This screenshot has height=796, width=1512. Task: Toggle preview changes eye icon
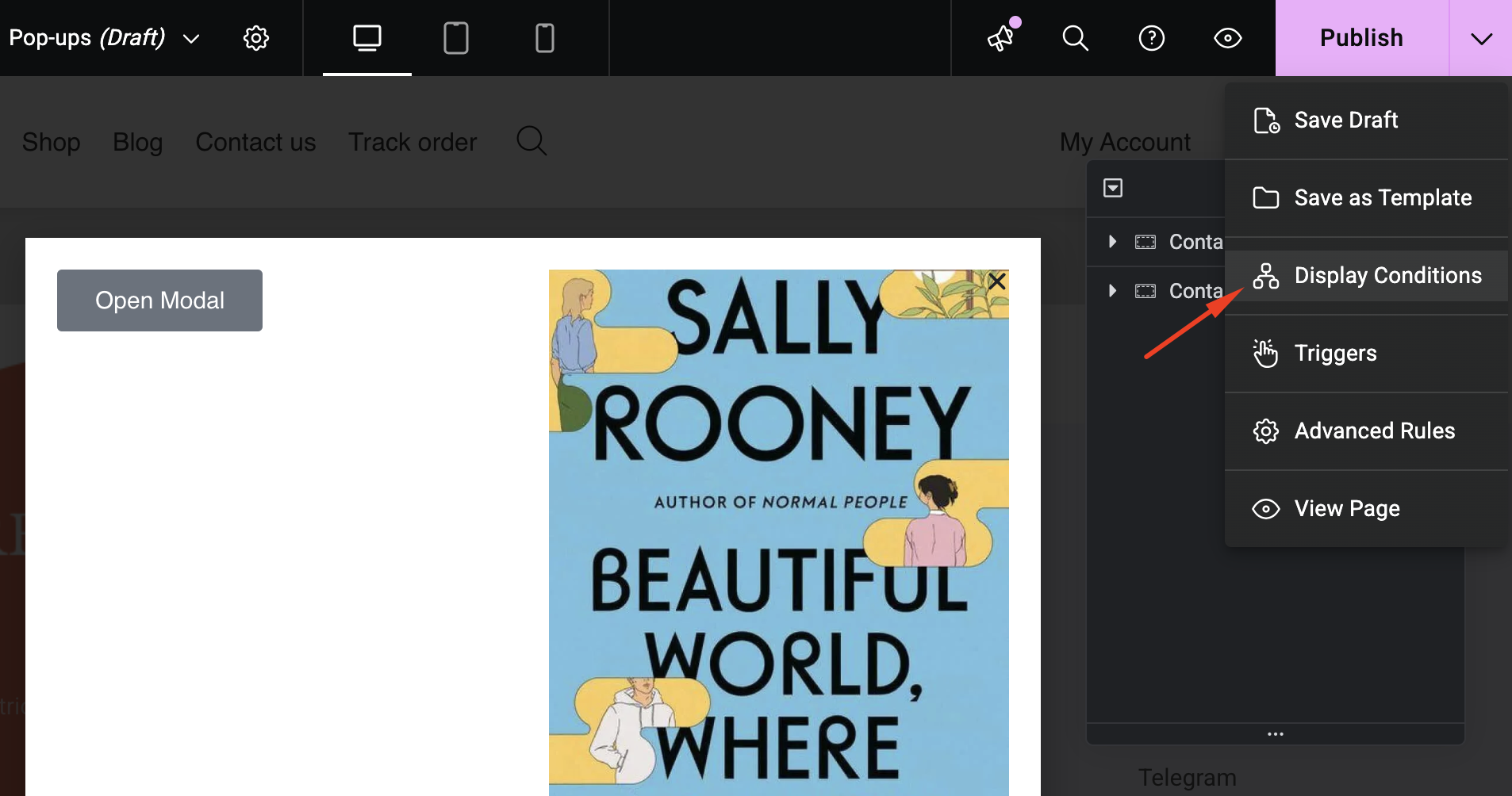(x=1227, y=38)
